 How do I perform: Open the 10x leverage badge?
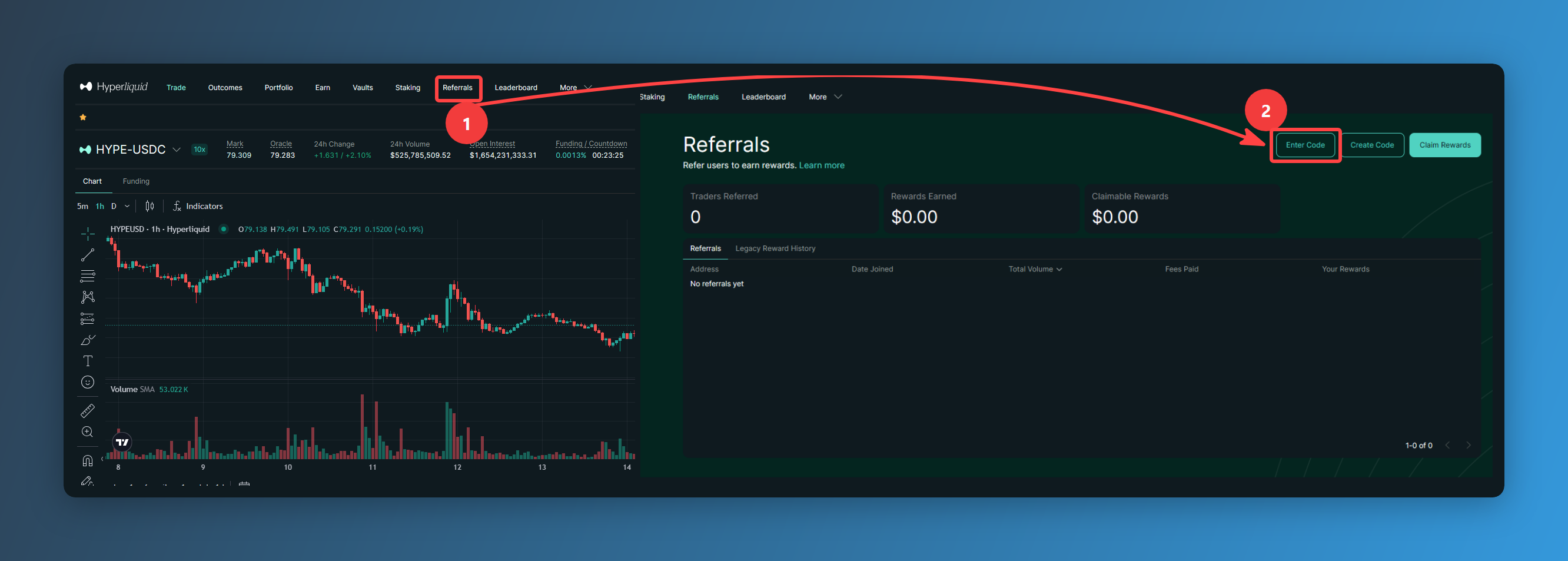(x=200, y=150)
